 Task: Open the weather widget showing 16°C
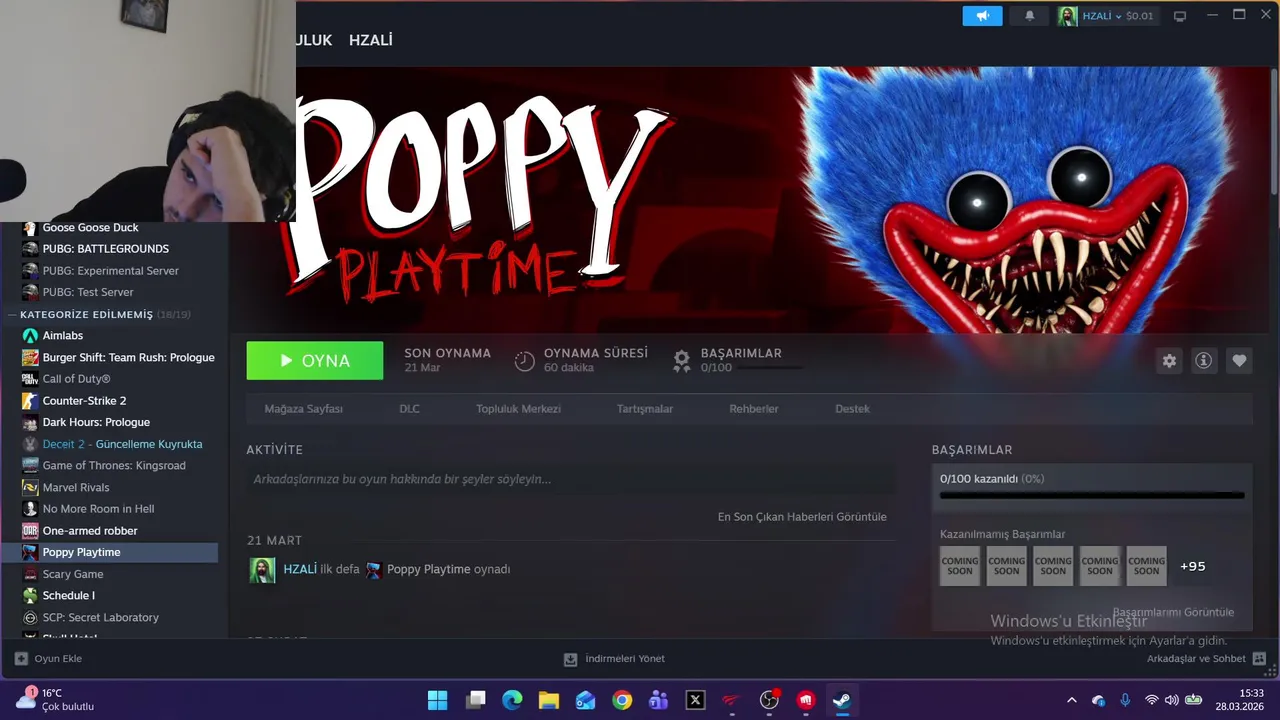pos(55,699)
